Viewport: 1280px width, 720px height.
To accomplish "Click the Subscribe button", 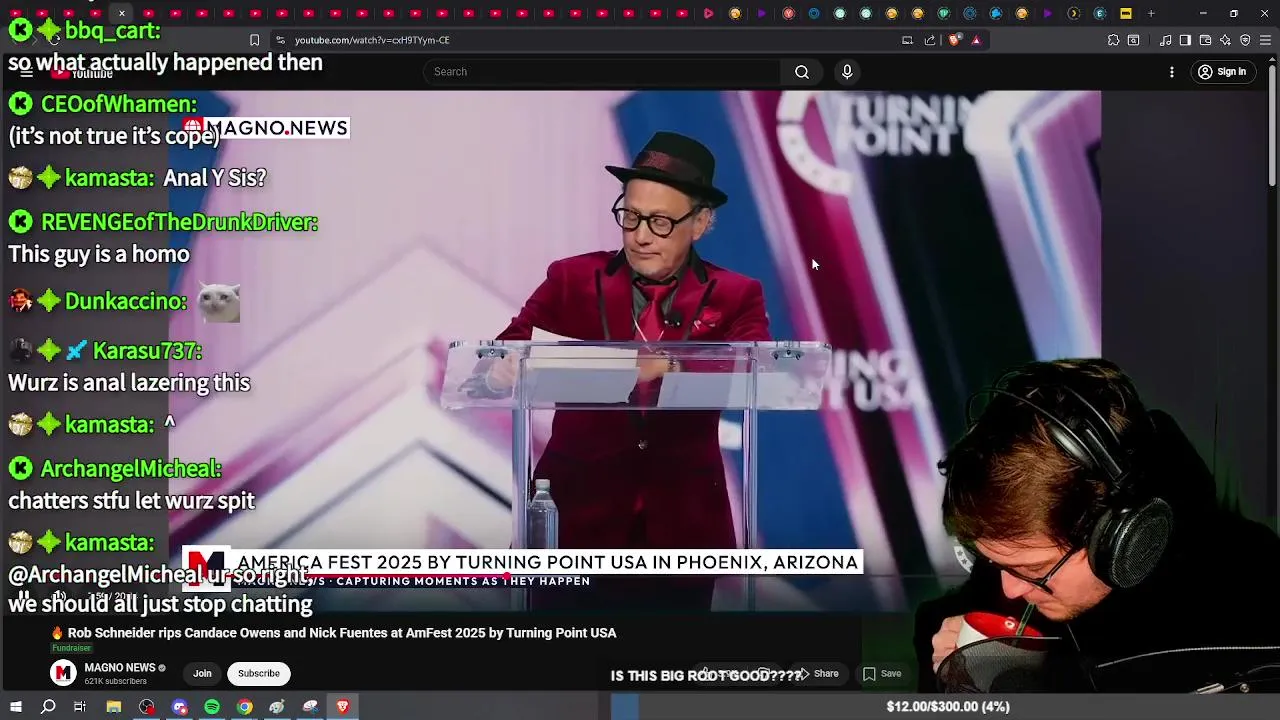I will pos(258,674).
